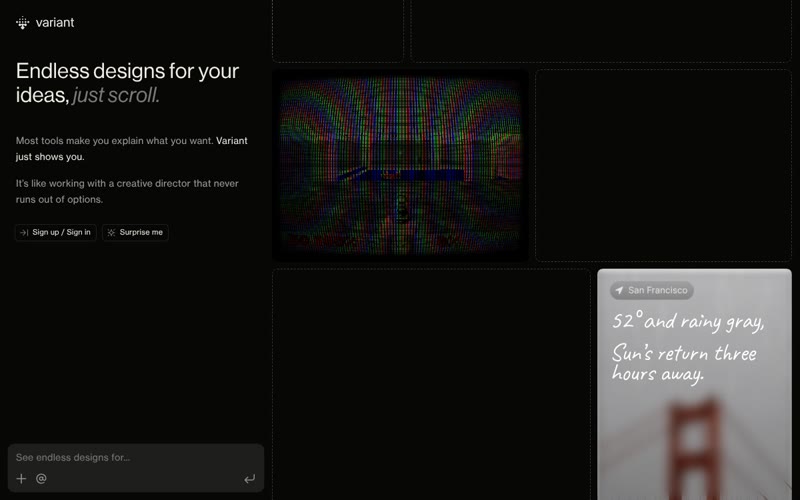This screenshot has width=800, height=500.
Task: Open the colorful pixel-grid design thumbnail
Action: [x=401, y=165]
